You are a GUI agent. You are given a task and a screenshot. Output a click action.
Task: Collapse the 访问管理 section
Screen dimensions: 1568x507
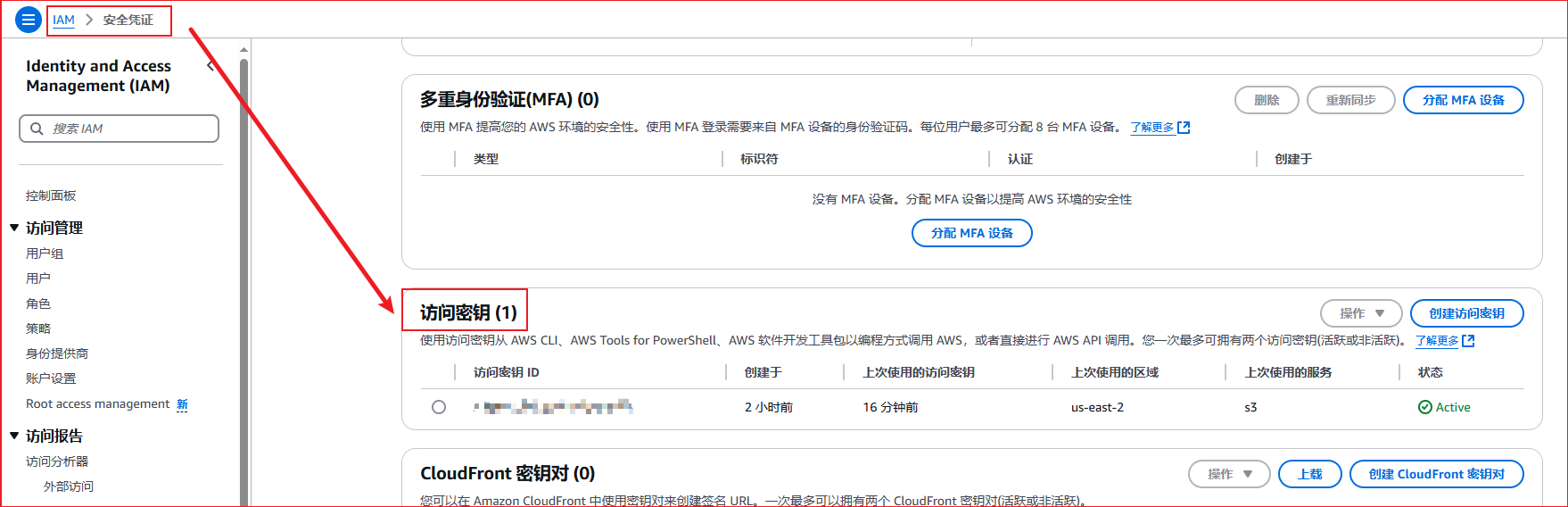pyautogui.click(x=14, y=228)
